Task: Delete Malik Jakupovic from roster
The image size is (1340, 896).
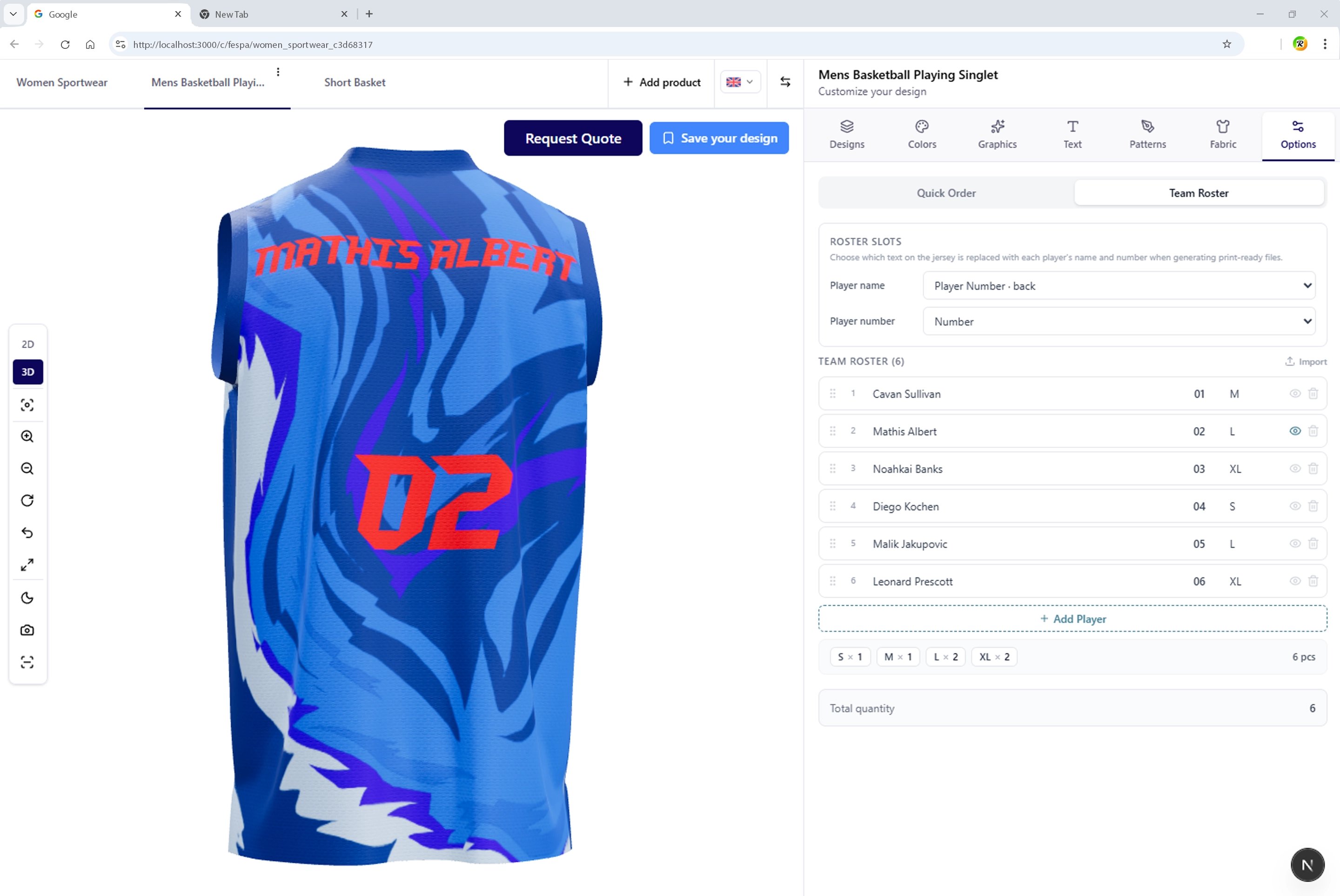Action: pyautogui.click(x=1313, y=543)
